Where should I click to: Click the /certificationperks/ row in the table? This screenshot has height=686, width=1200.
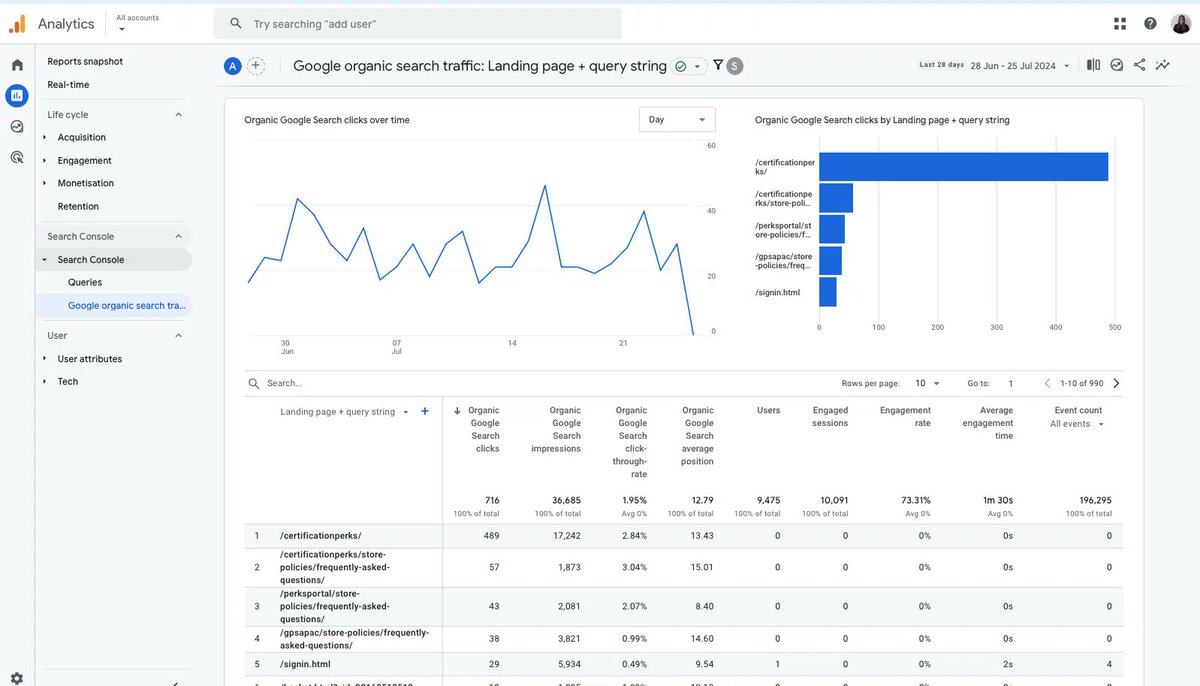683,536
